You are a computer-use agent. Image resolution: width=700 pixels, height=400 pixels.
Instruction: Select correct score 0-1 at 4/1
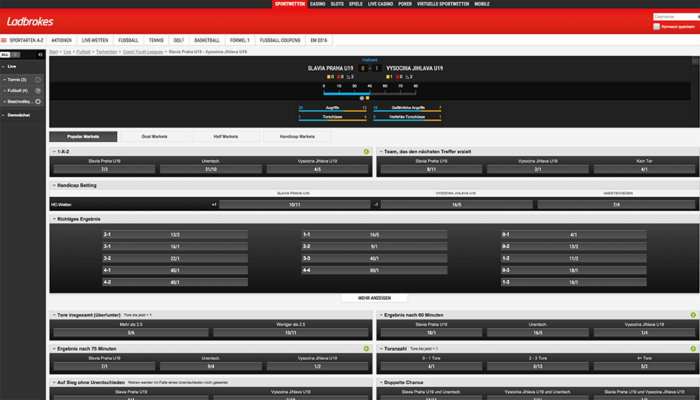[x=574, y=234]
